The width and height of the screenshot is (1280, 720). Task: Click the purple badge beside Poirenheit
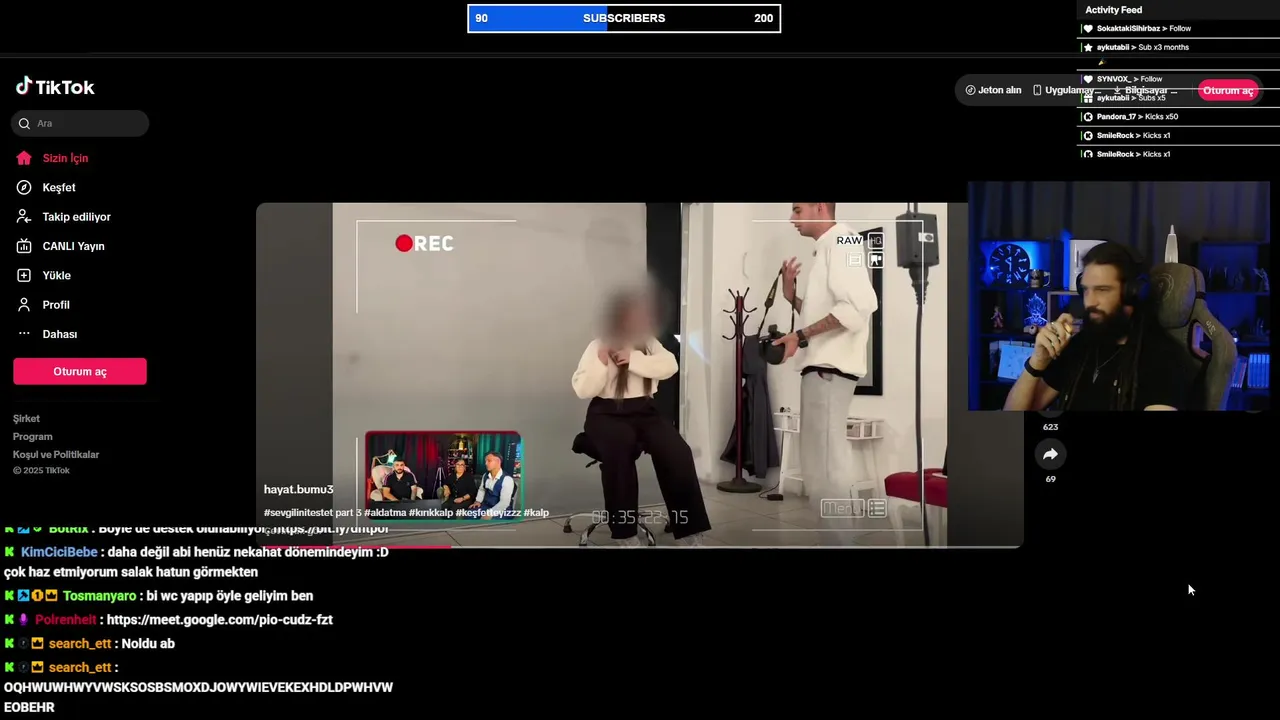click(x=23, y=620)
